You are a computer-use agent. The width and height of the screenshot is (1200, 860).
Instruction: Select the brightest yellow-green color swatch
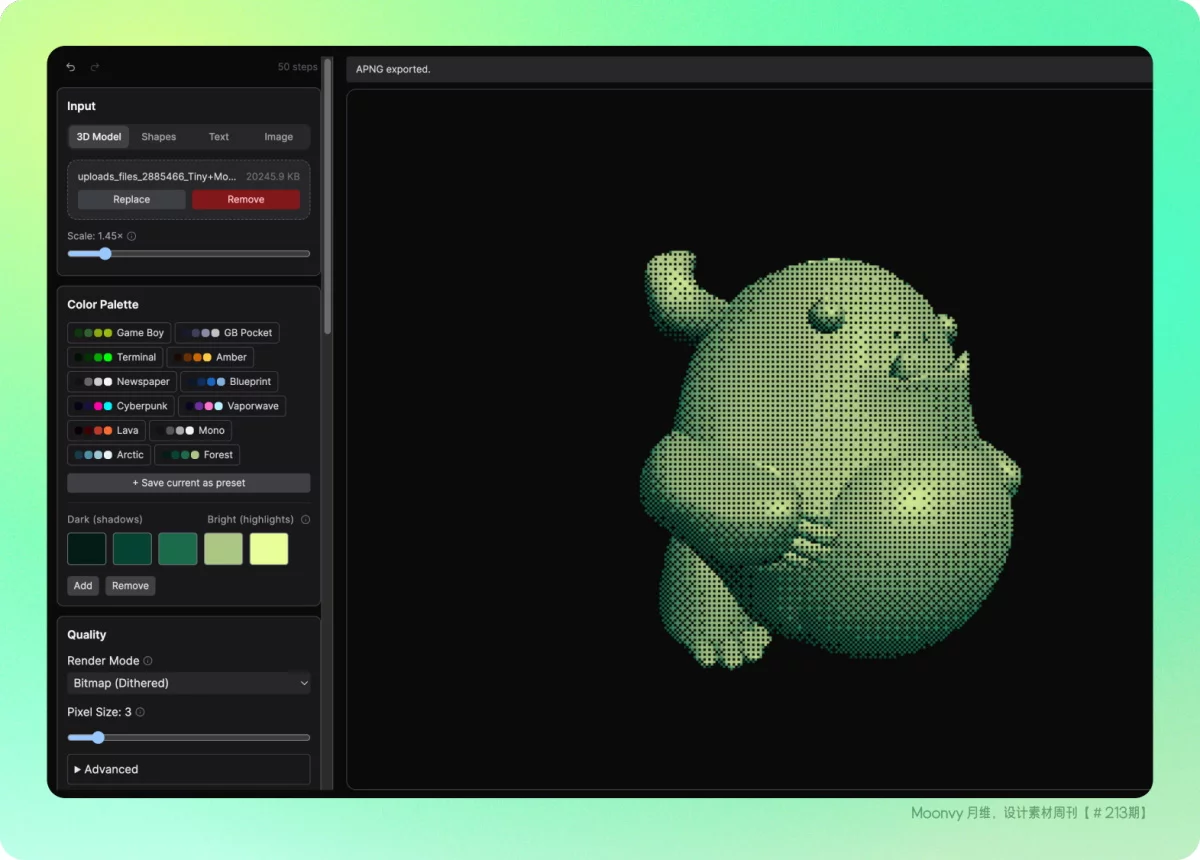(269, 549)
